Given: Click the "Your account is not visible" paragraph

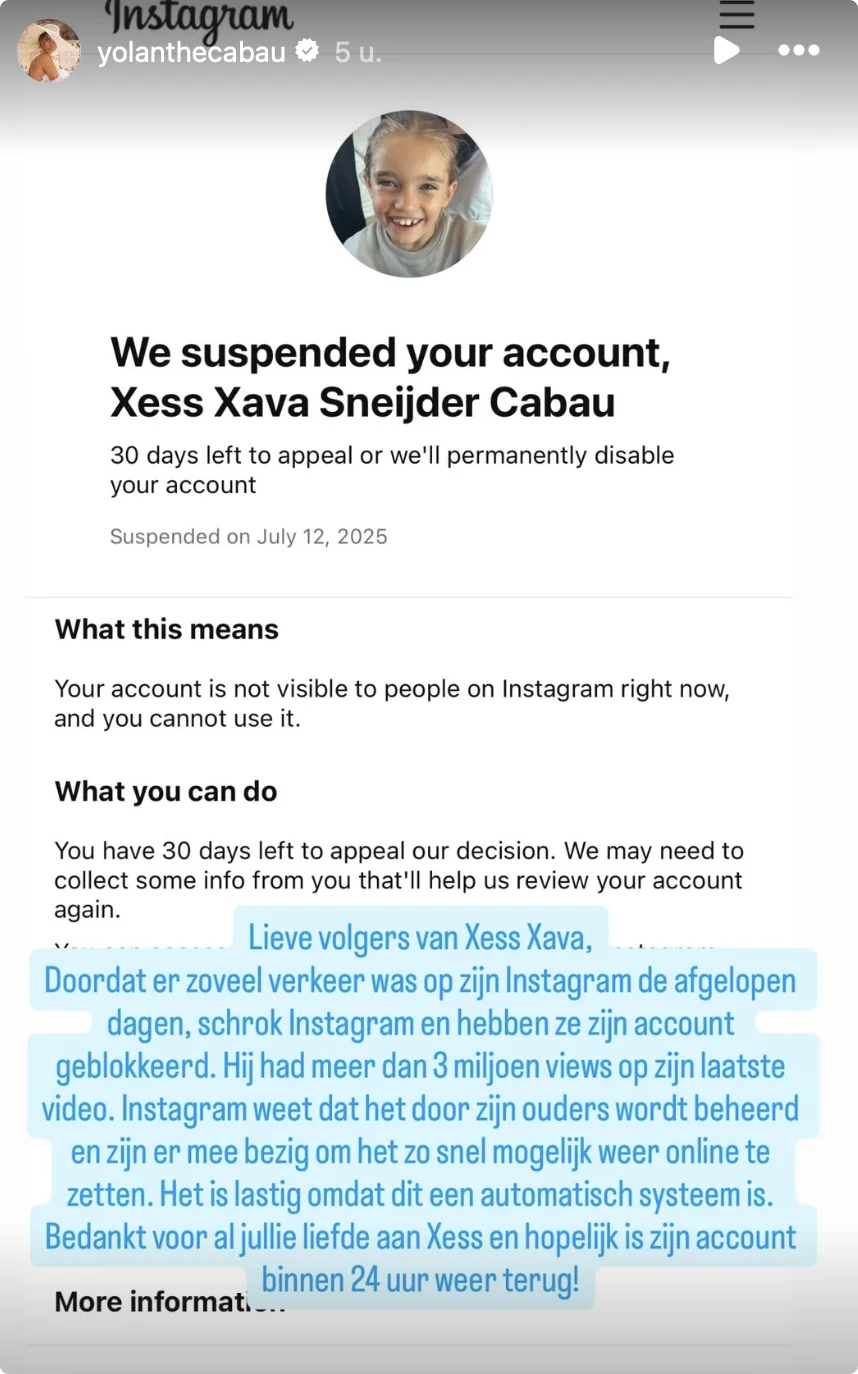Looking at the screenshot, I should 392,703.
